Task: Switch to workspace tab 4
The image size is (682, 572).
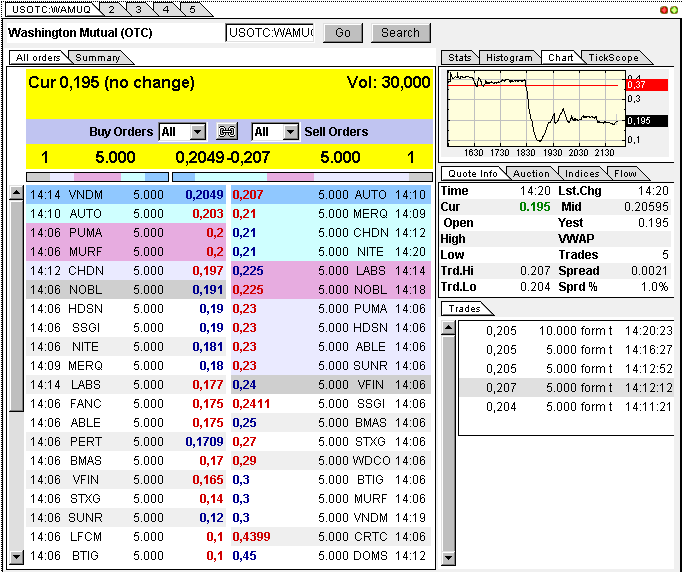Action: (x=165, y=9)
